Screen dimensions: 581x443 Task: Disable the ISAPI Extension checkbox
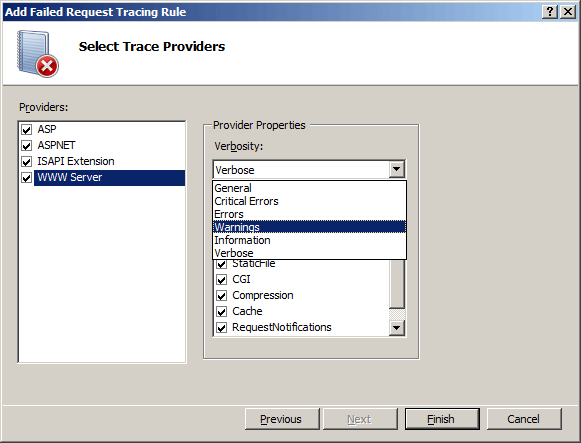pos(26,161)
